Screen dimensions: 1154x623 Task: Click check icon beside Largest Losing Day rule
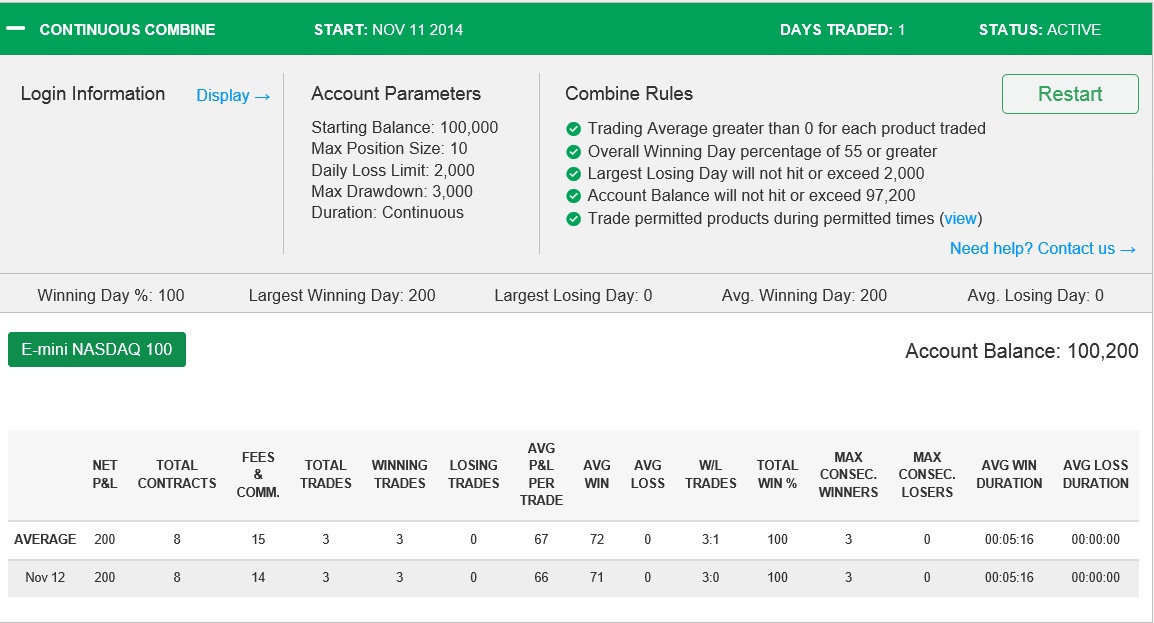(x=573, y=174)
